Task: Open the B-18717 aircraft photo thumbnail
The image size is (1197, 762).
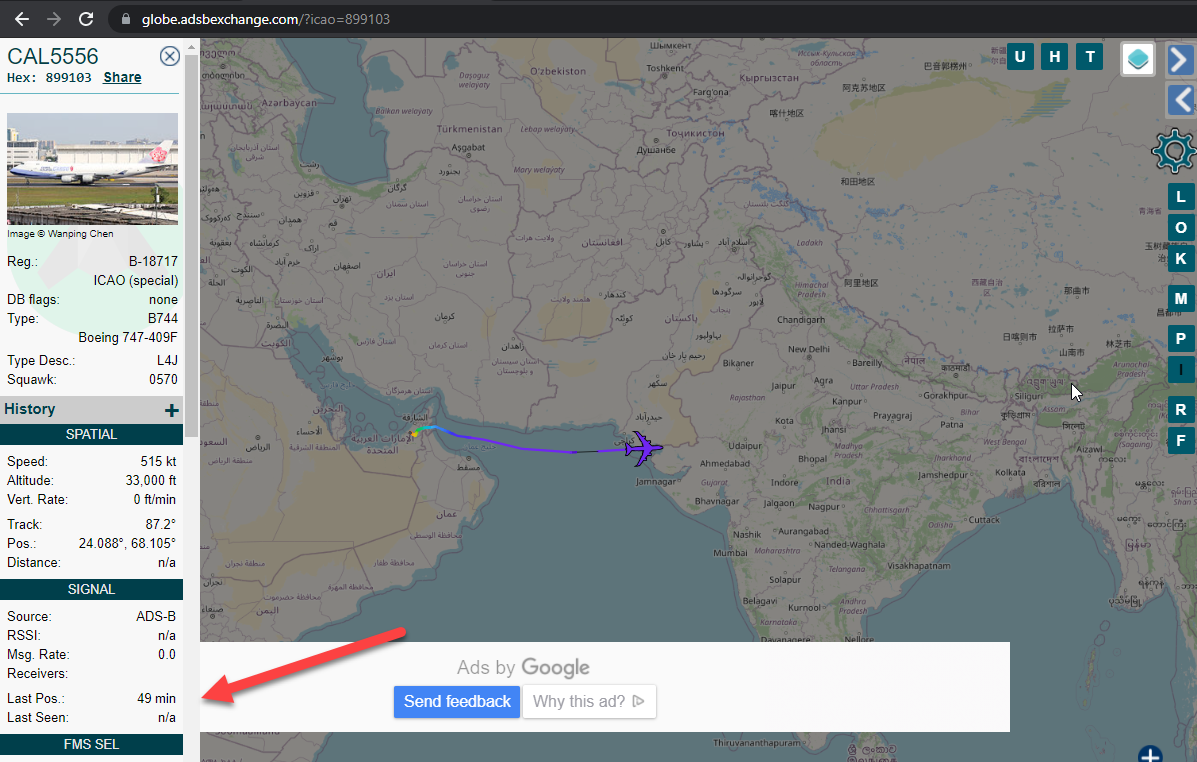Action: (x=92, y=169)
